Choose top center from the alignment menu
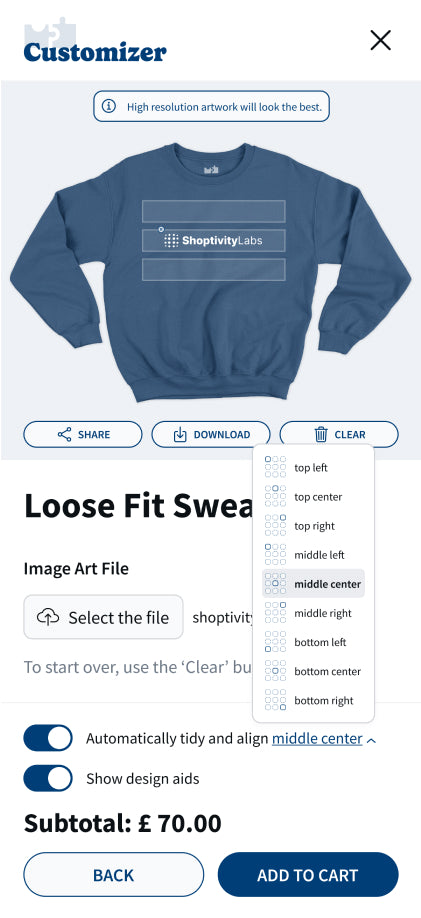The height and width of the screenshot is (918, 421). [313, 496]
